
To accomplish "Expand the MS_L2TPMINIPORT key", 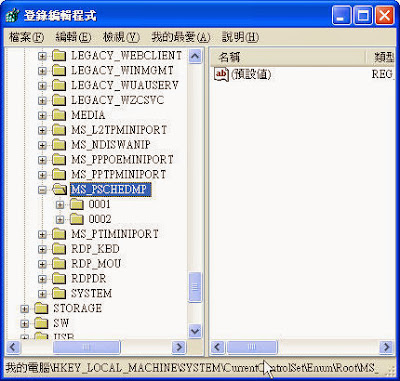I will click(x=42, y=130).
